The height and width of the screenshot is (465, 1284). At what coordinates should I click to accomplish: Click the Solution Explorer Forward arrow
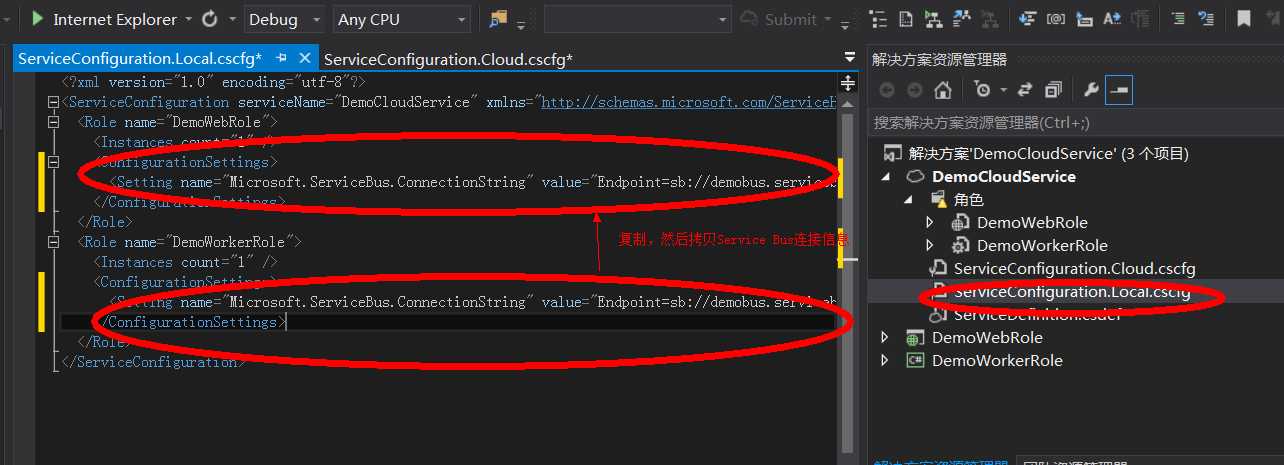(x=914, y=90)
